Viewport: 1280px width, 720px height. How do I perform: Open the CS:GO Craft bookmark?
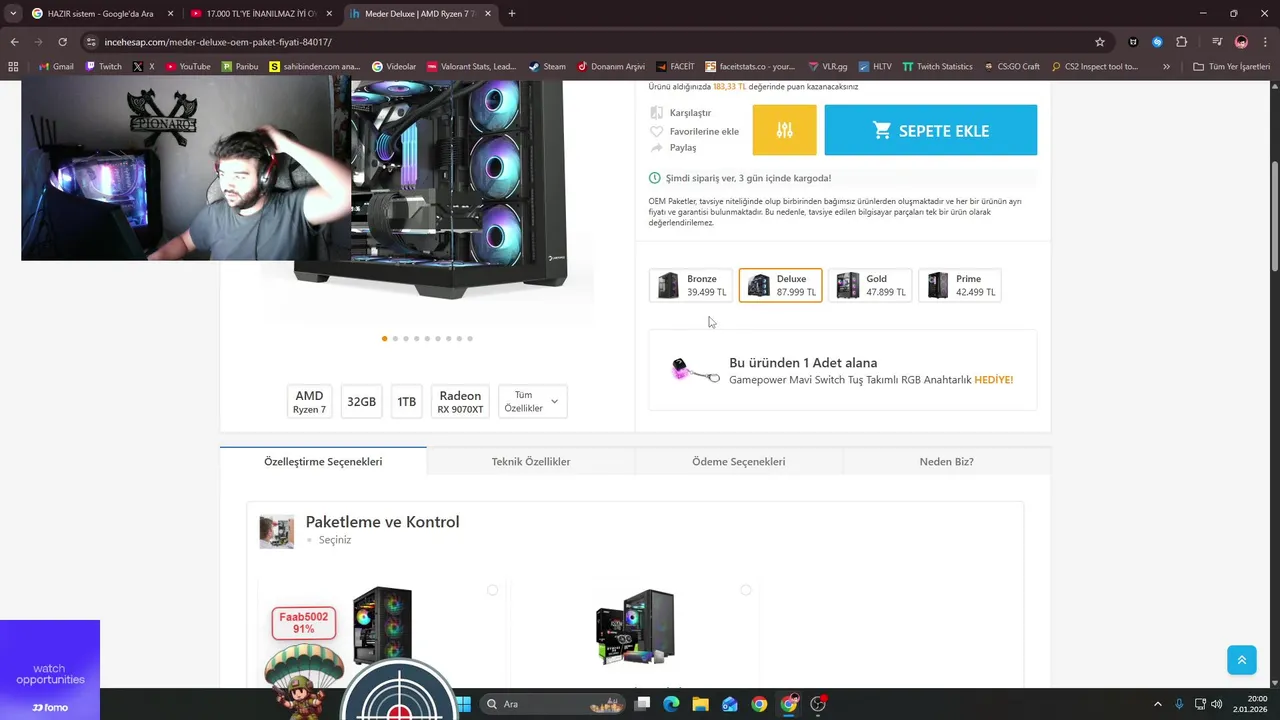[1011, 67]
